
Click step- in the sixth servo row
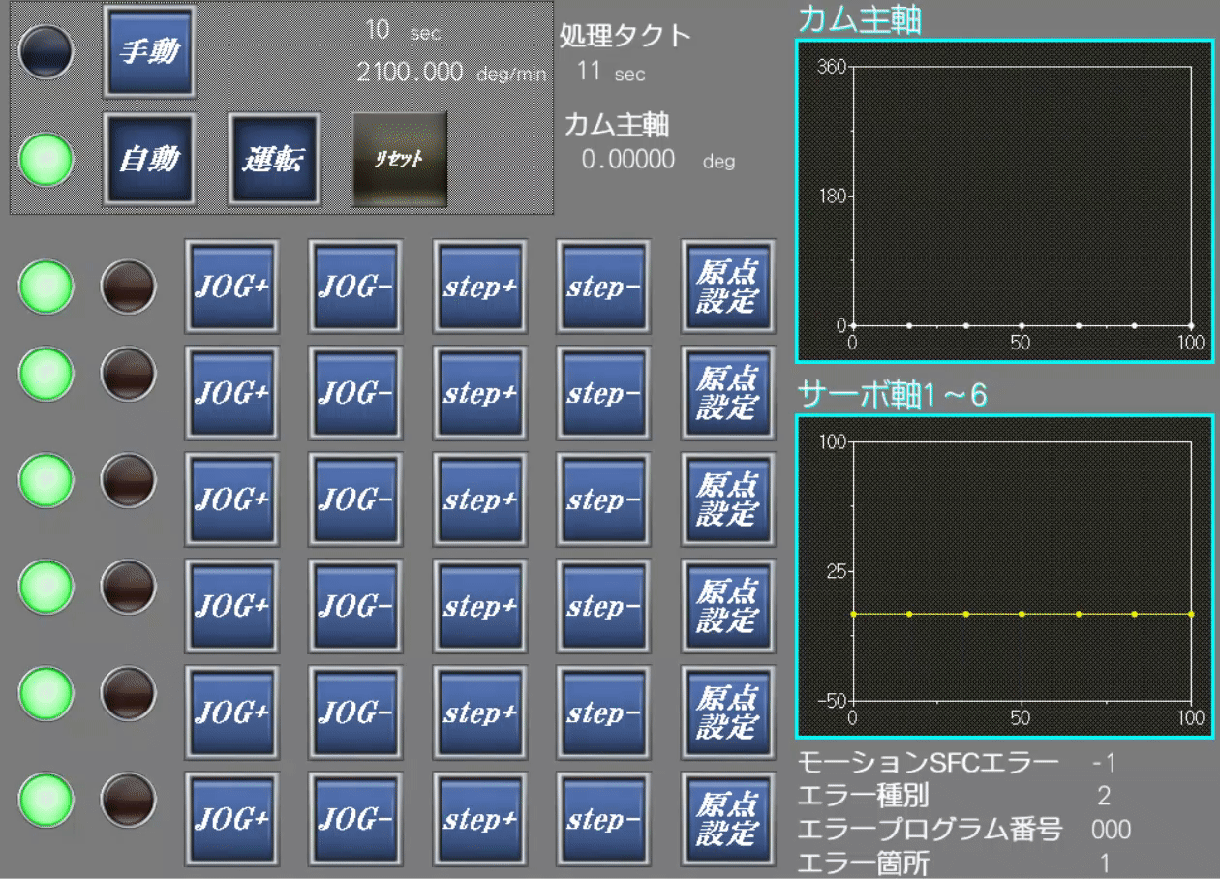point(604,820)
